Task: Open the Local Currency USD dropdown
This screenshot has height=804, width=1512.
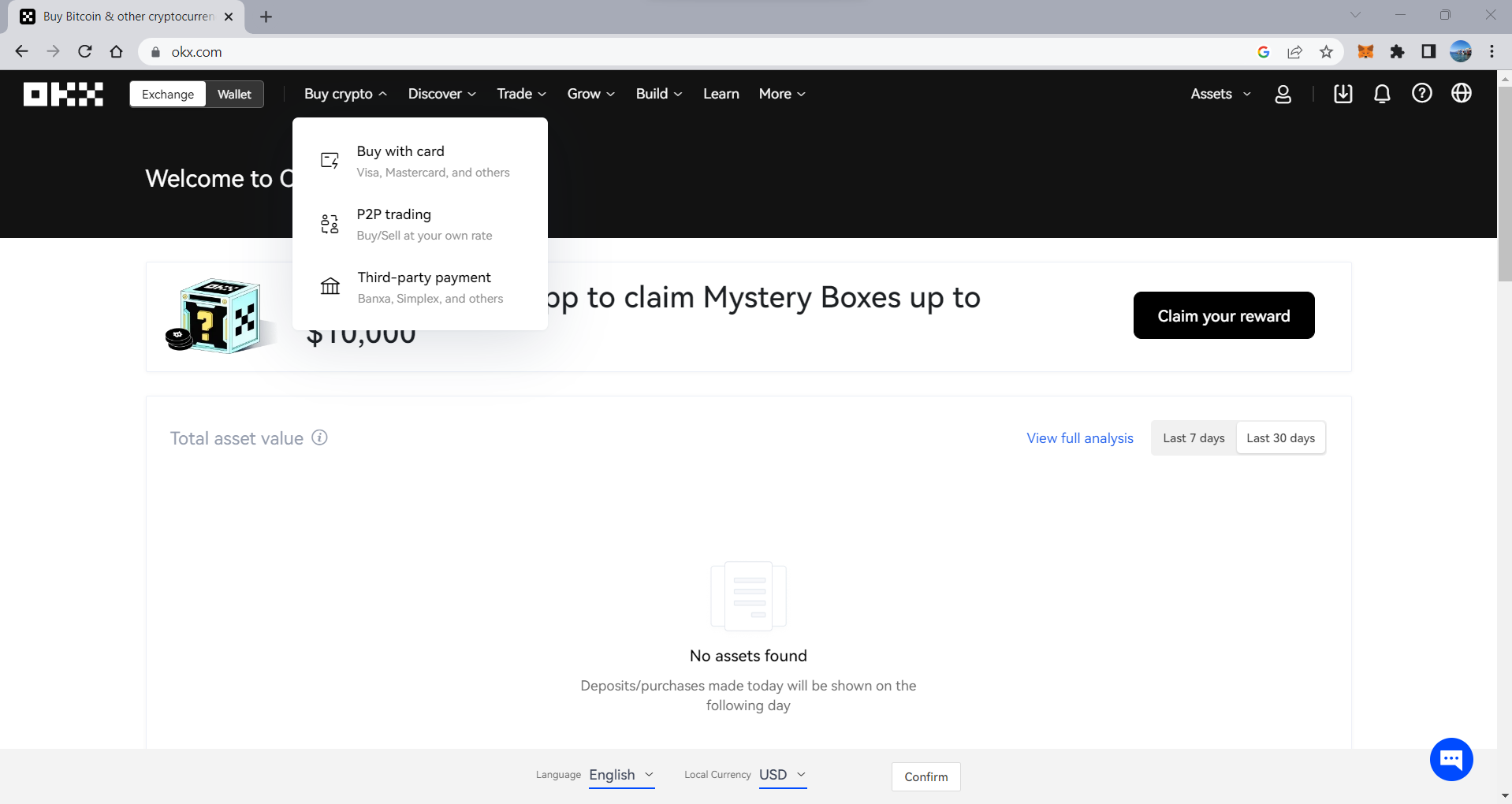Action: point(782,775)
